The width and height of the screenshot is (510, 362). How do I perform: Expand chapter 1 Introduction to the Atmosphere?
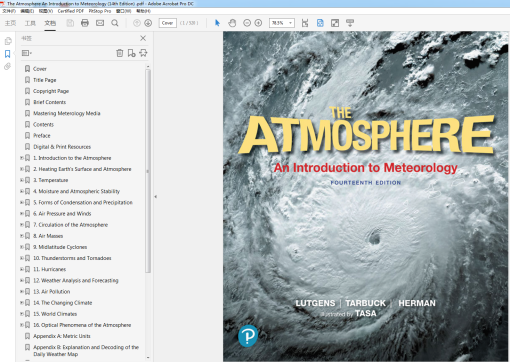click(22, 158)
